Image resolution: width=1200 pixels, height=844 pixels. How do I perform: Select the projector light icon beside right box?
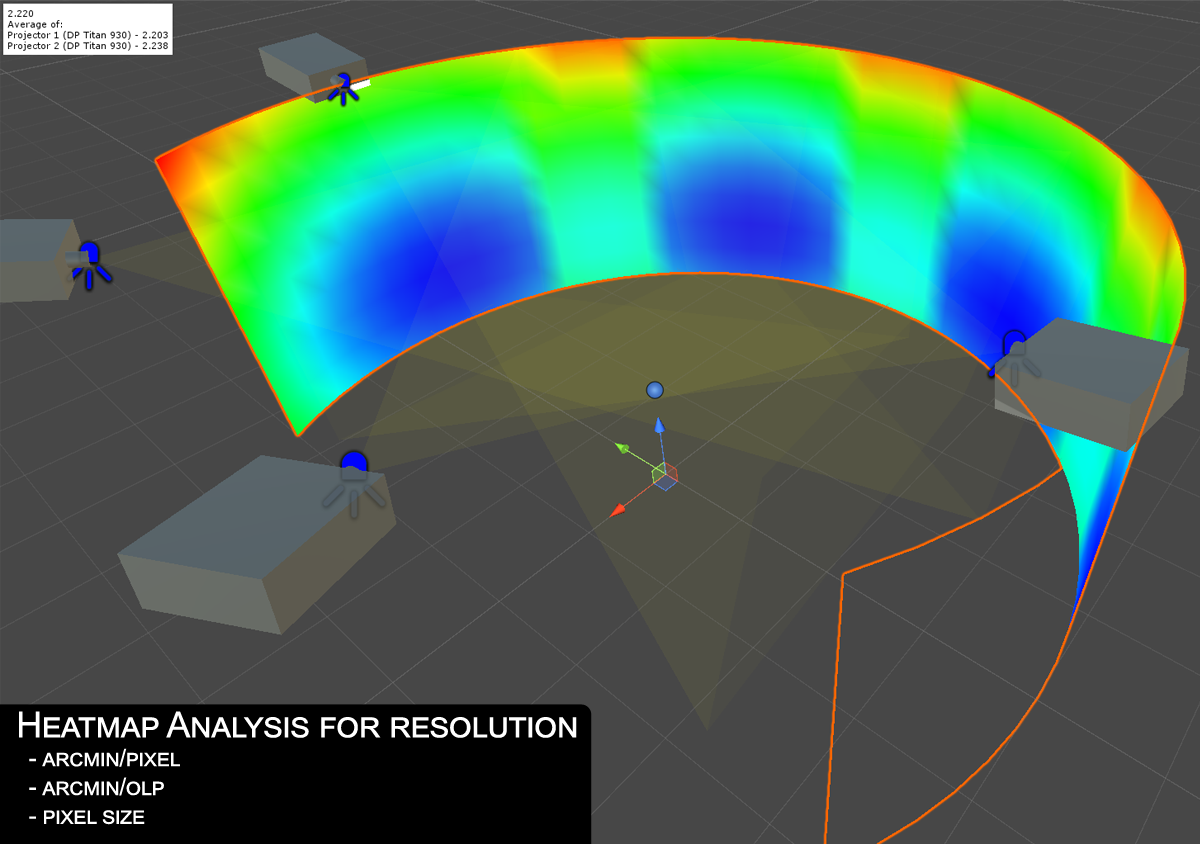pyautogui.click(x=1015, y=357)
